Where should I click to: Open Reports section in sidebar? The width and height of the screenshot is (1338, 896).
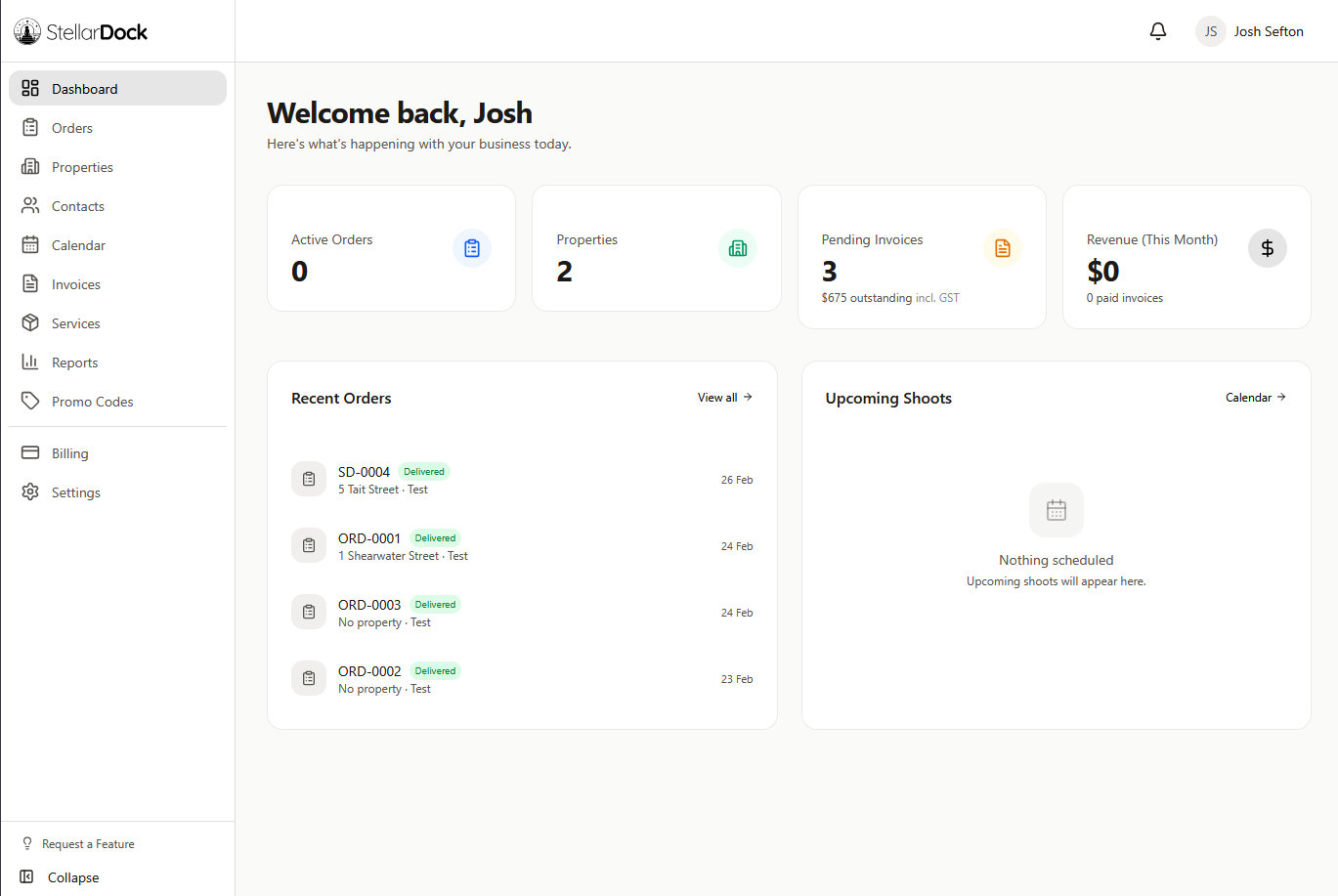point(74,363)
